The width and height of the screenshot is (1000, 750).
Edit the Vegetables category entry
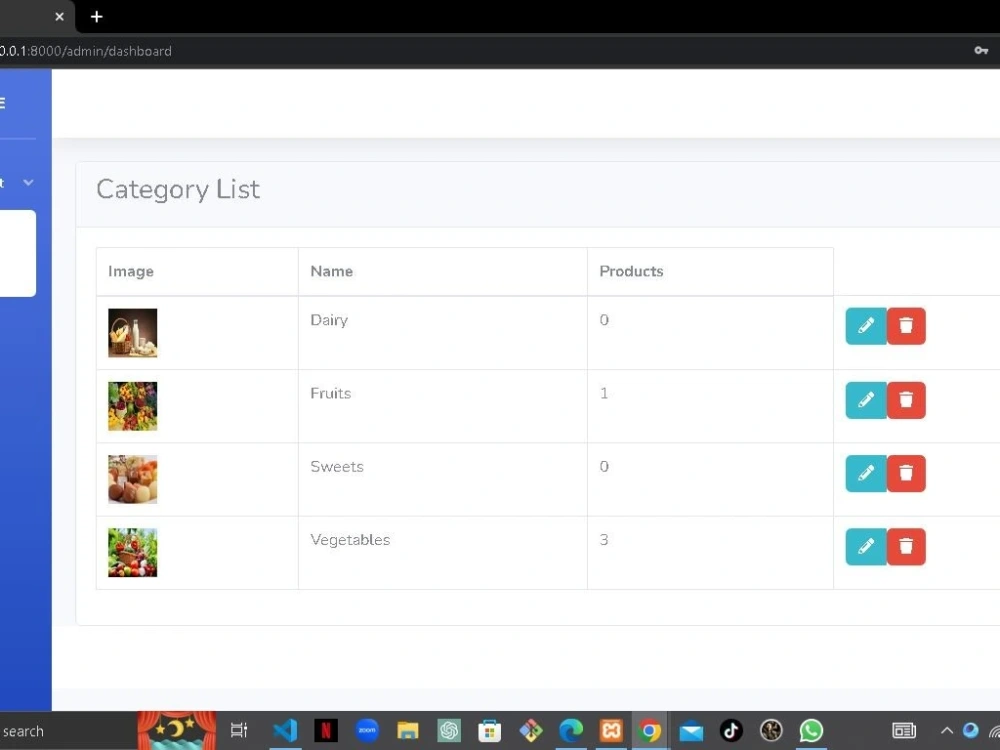(x=865, y=546)
